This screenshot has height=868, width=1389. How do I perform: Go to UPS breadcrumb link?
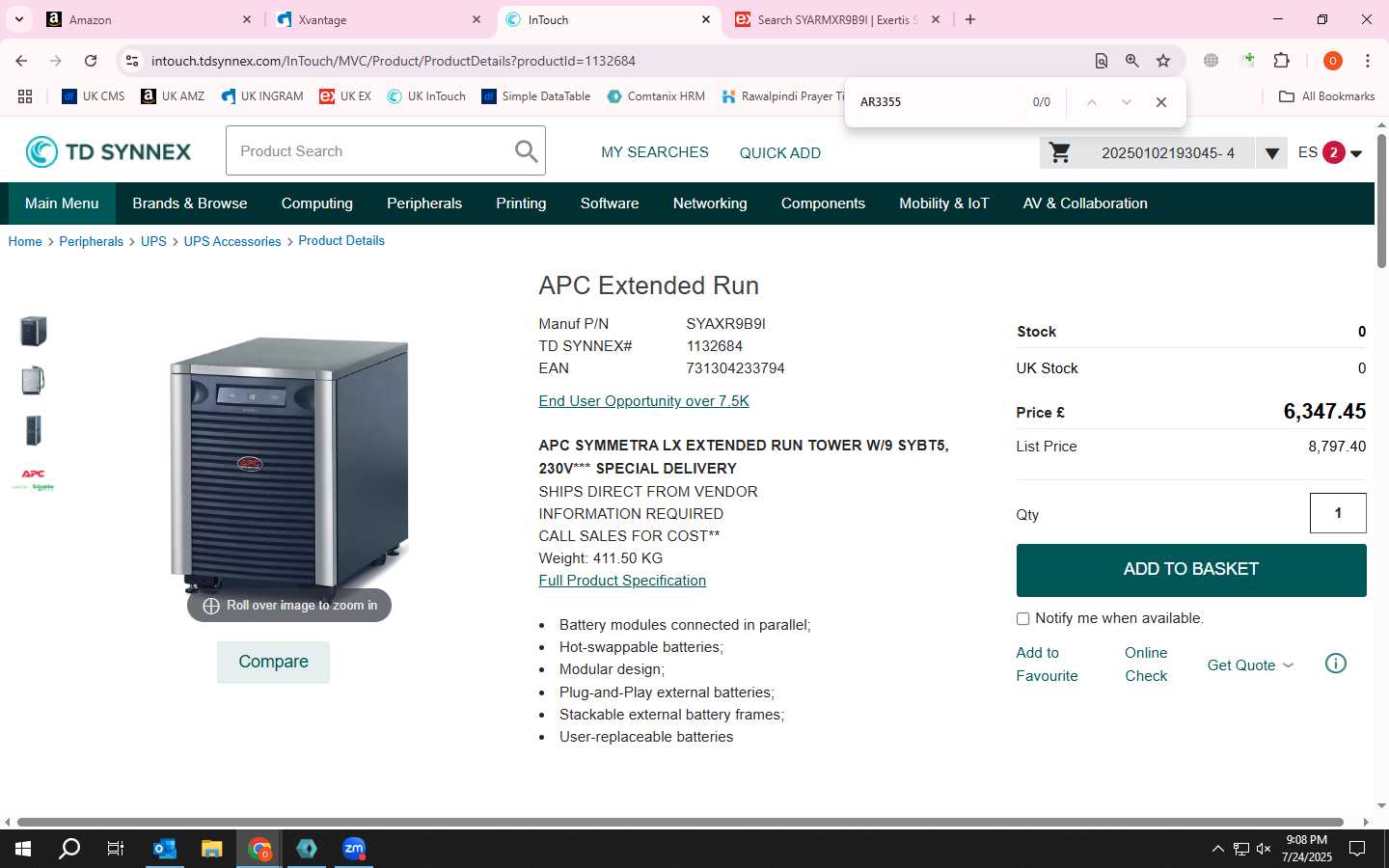[153, 241]
